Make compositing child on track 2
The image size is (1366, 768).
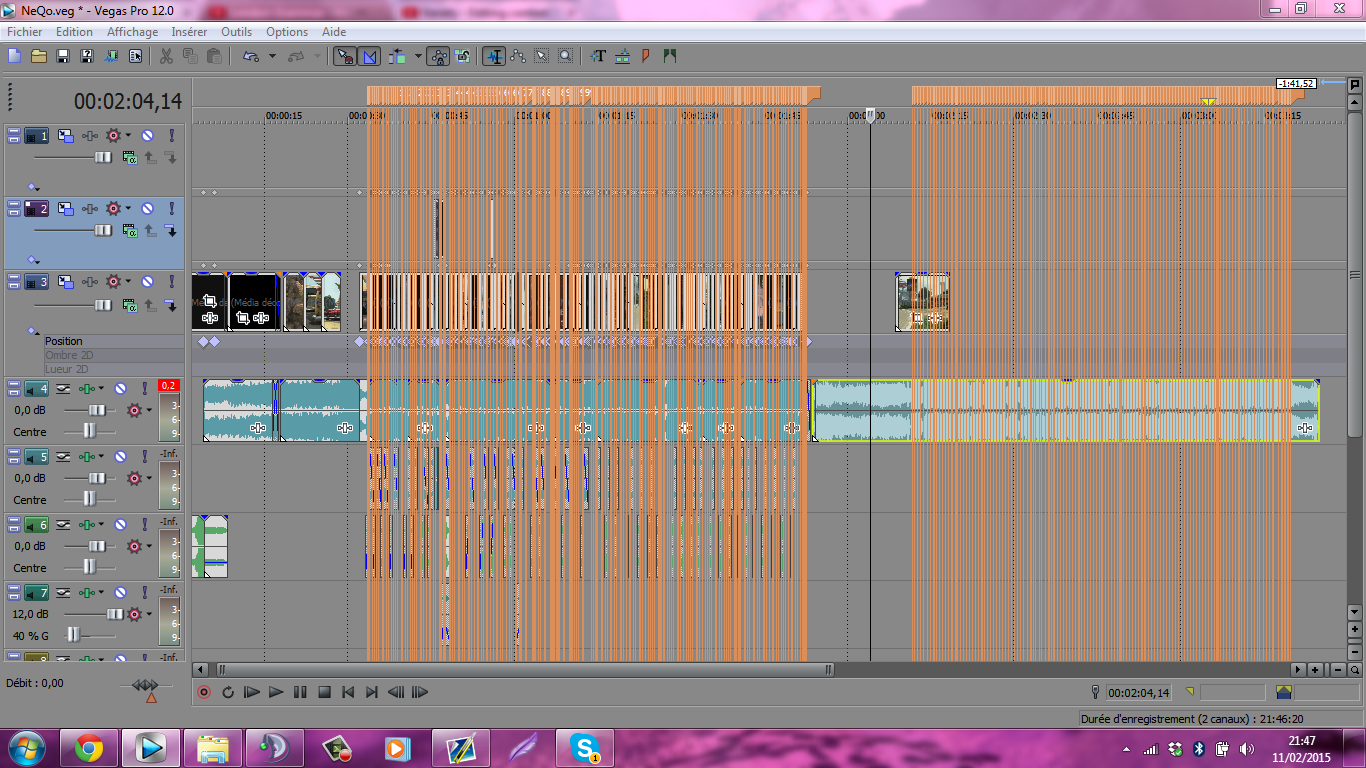pos(170,230)
